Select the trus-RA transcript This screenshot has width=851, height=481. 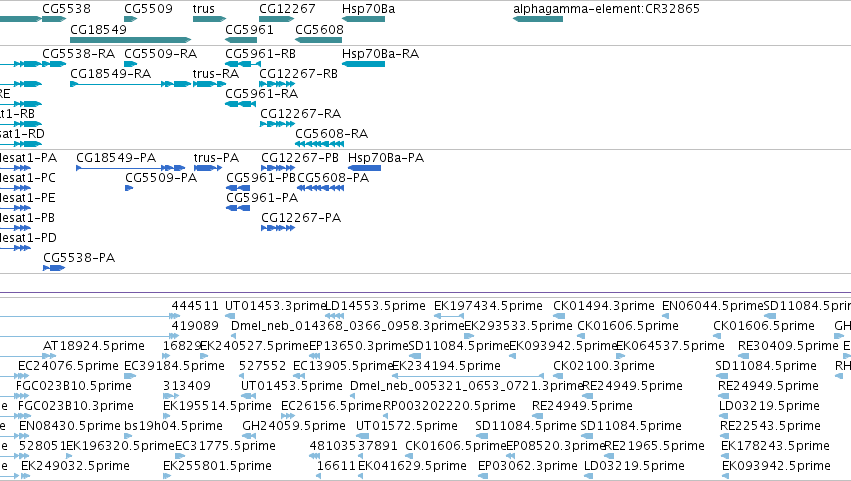point(209,84)
